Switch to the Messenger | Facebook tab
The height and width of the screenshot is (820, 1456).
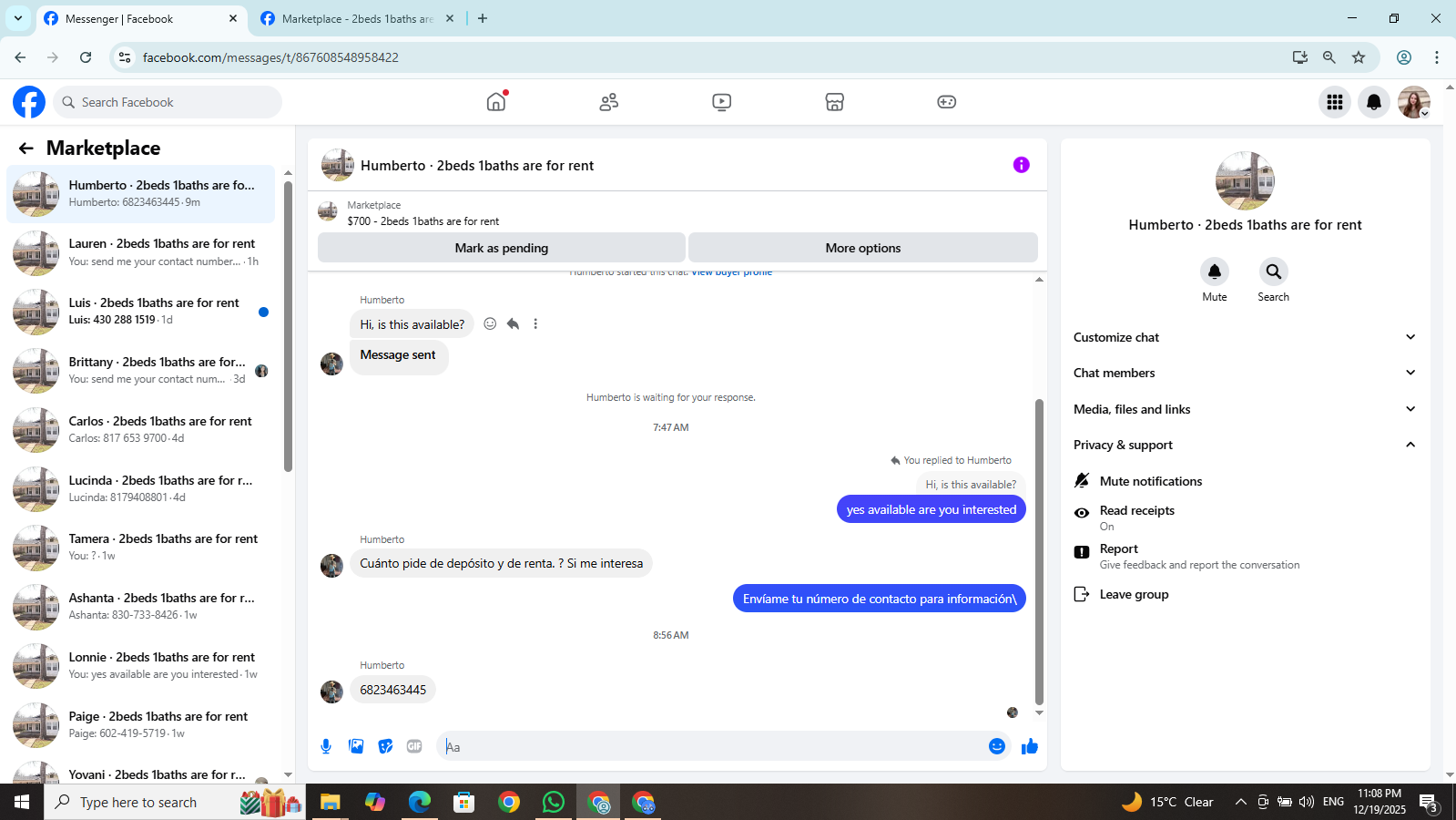click(x=141, y=18)
